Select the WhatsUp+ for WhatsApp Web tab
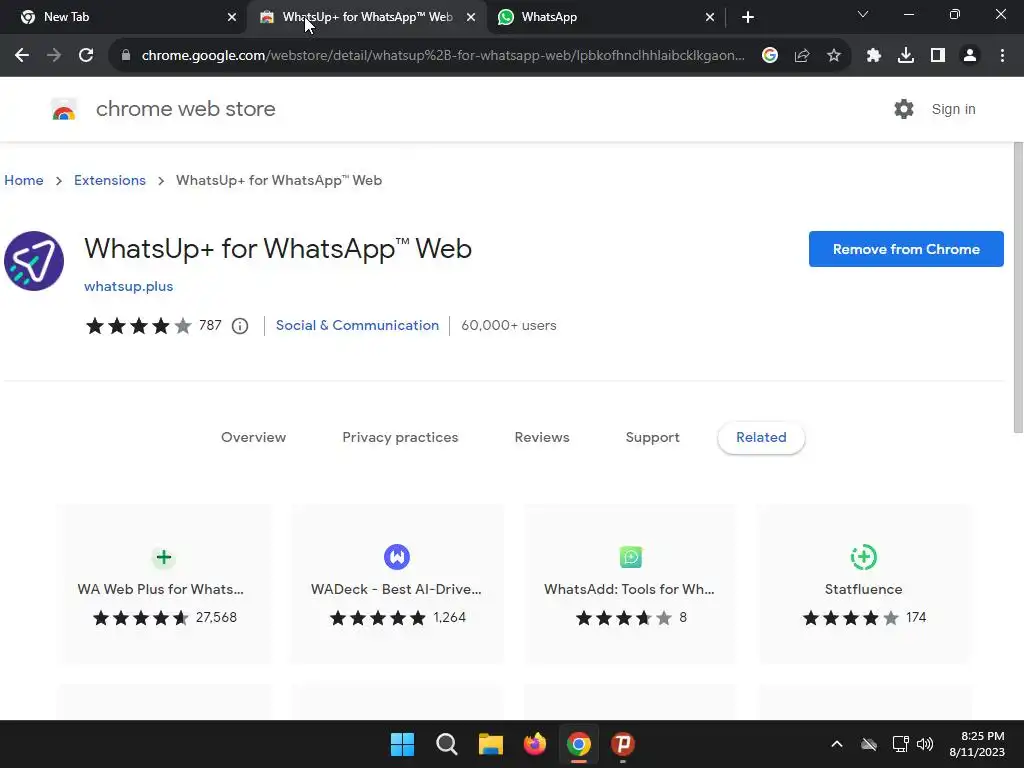 tap(366, 17)
